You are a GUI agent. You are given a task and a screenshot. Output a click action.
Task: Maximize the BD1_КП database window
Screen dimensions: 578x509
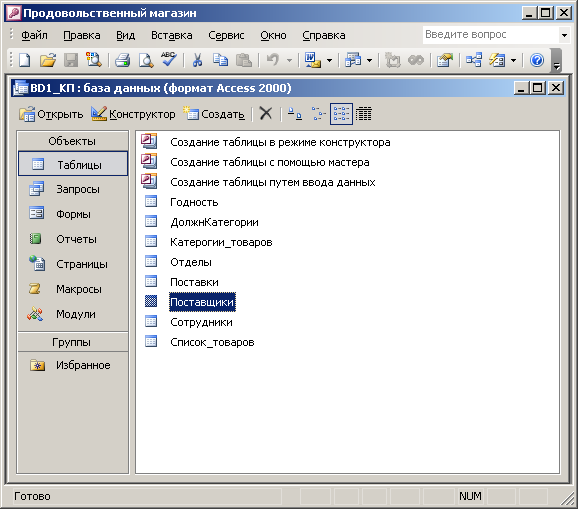click(x=538, y=88)
